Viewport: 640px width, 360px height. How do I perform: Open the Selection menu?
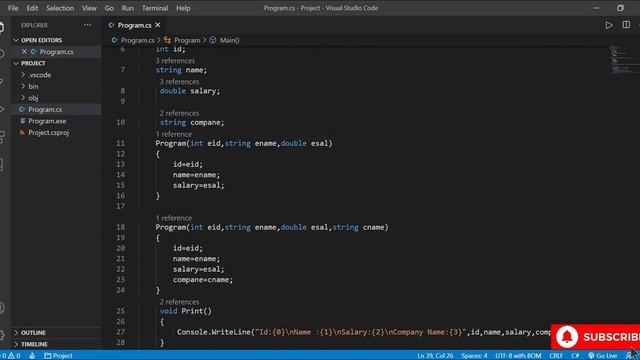60,8
